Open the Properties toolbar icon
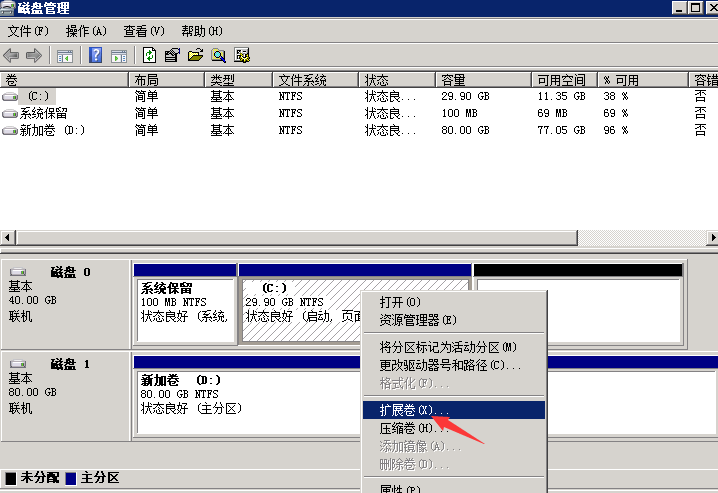Viewport: 718px width, 493px height. pyautogui.click(x=172, y=55)
